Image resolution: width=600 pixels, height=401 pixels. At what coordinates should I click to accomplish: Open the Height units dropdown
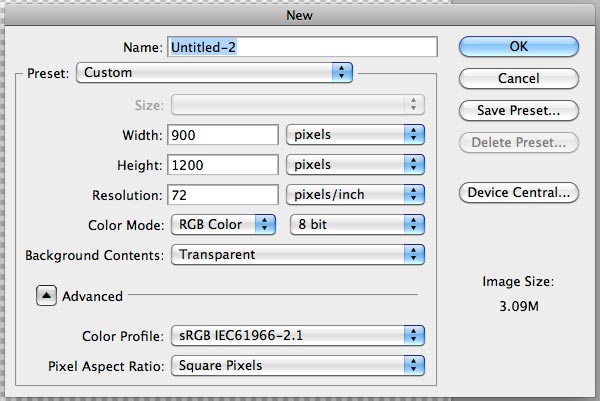(x=355, y=165)
